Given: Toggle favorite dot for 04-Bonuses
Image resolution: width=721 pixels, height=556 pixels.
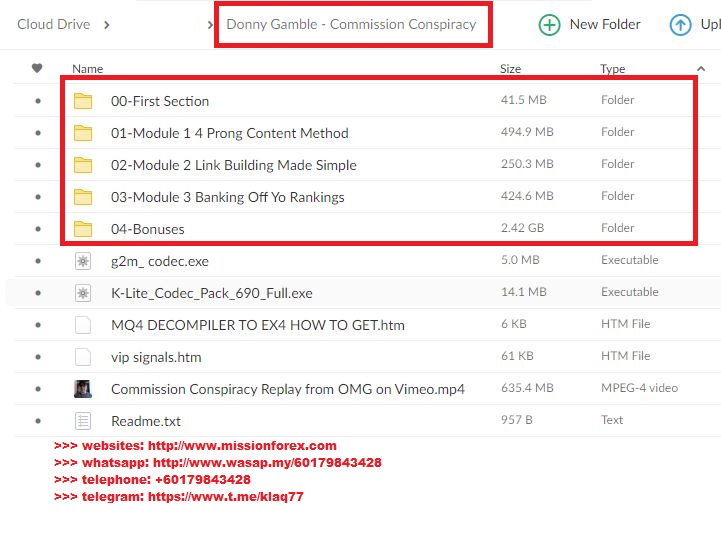Looking at the screenshot, I should point(38,229).
